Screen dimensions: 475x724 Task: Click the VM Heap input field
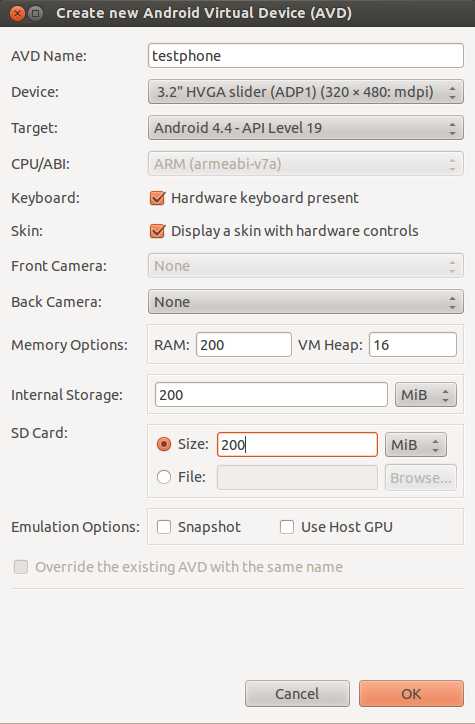(x=413, y=344)
